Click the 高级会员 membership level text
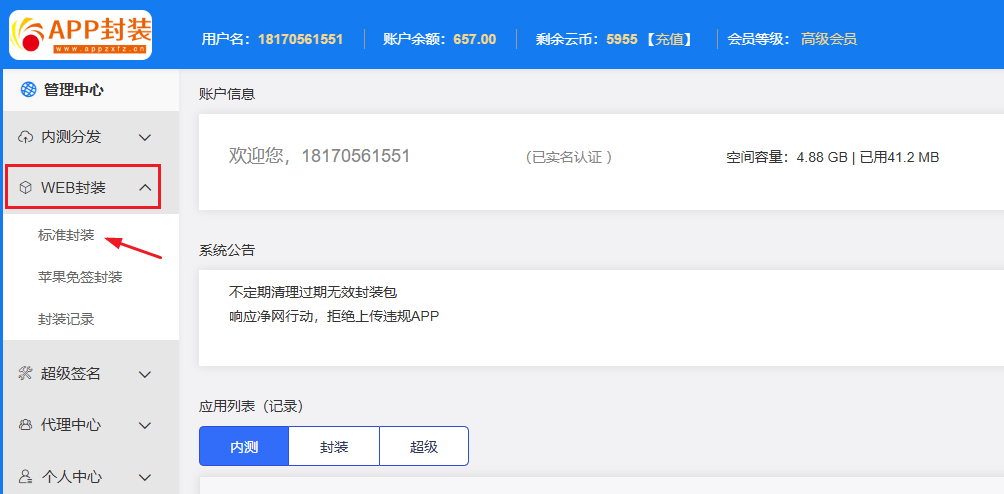The width and height of the screenshot is (1004, 494). pos(828,39)
